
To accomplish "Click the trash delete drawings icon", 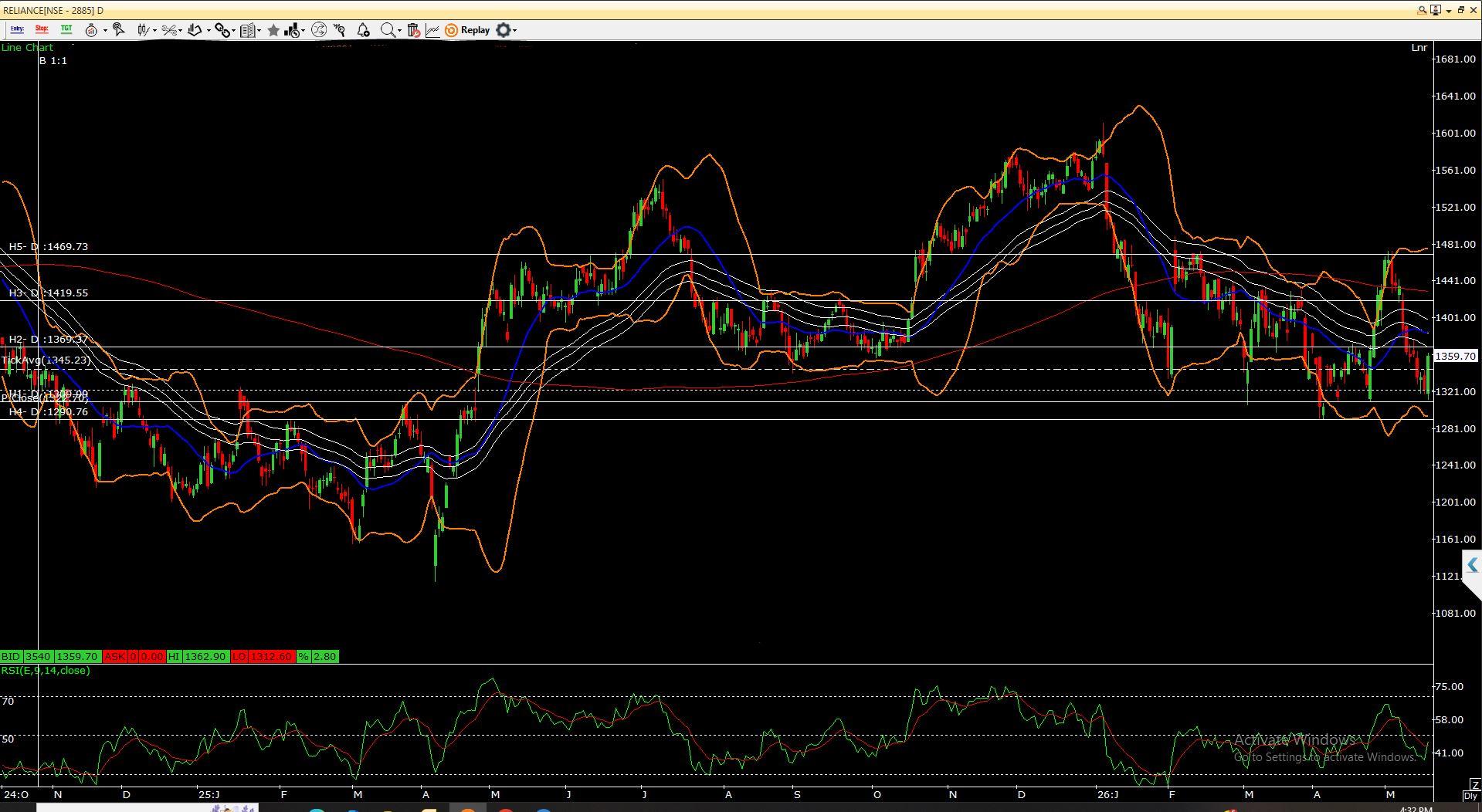I will tap(413, 30).
